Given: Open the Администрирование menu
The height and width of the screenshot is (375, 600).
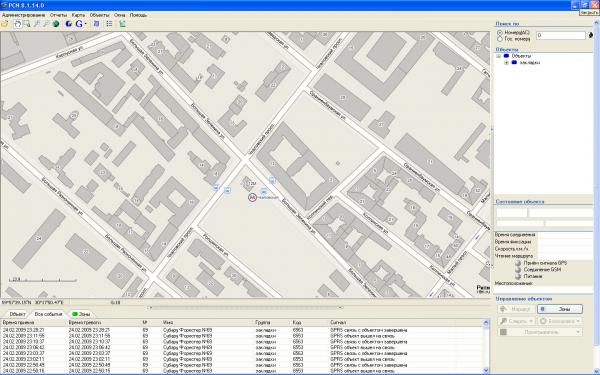Looking at the screenshot, I should [x=23, y=15].
